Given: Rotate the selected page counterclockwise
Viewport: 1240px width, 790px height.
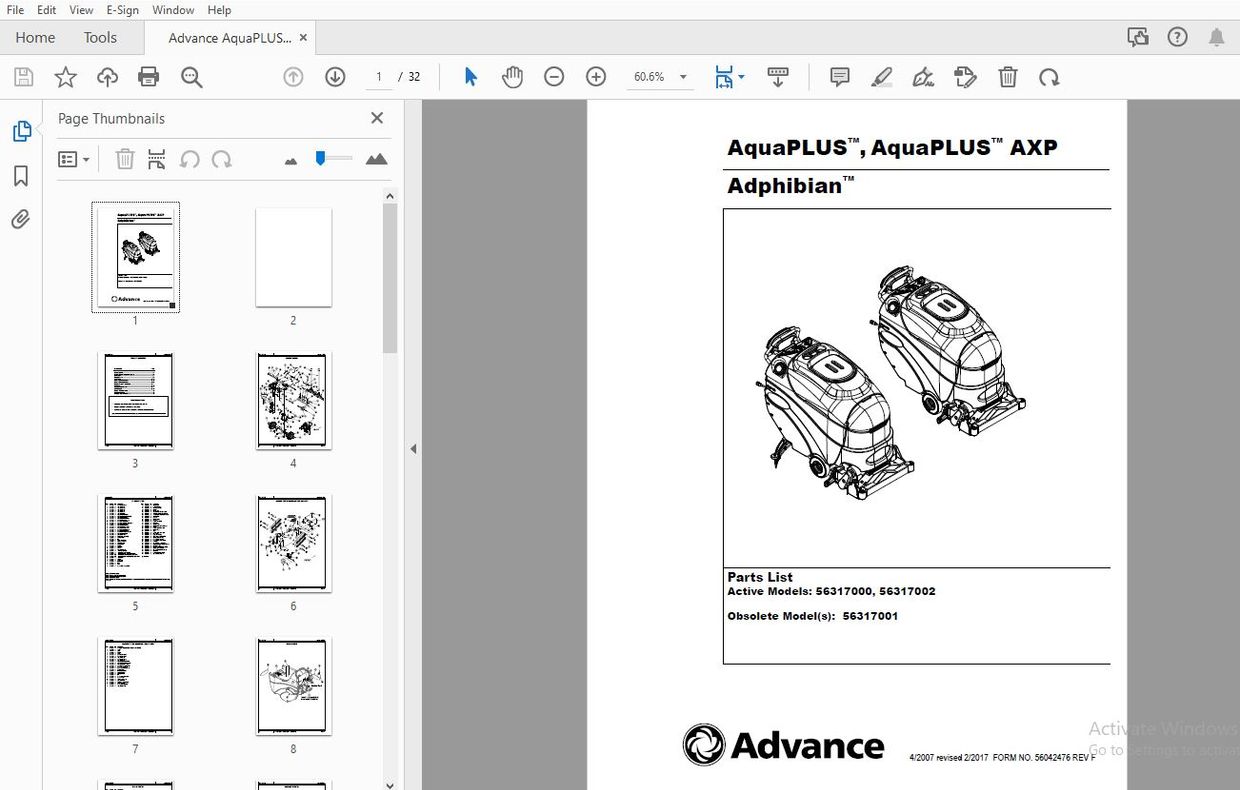Looking at the screenshot, I should point(190,159).
